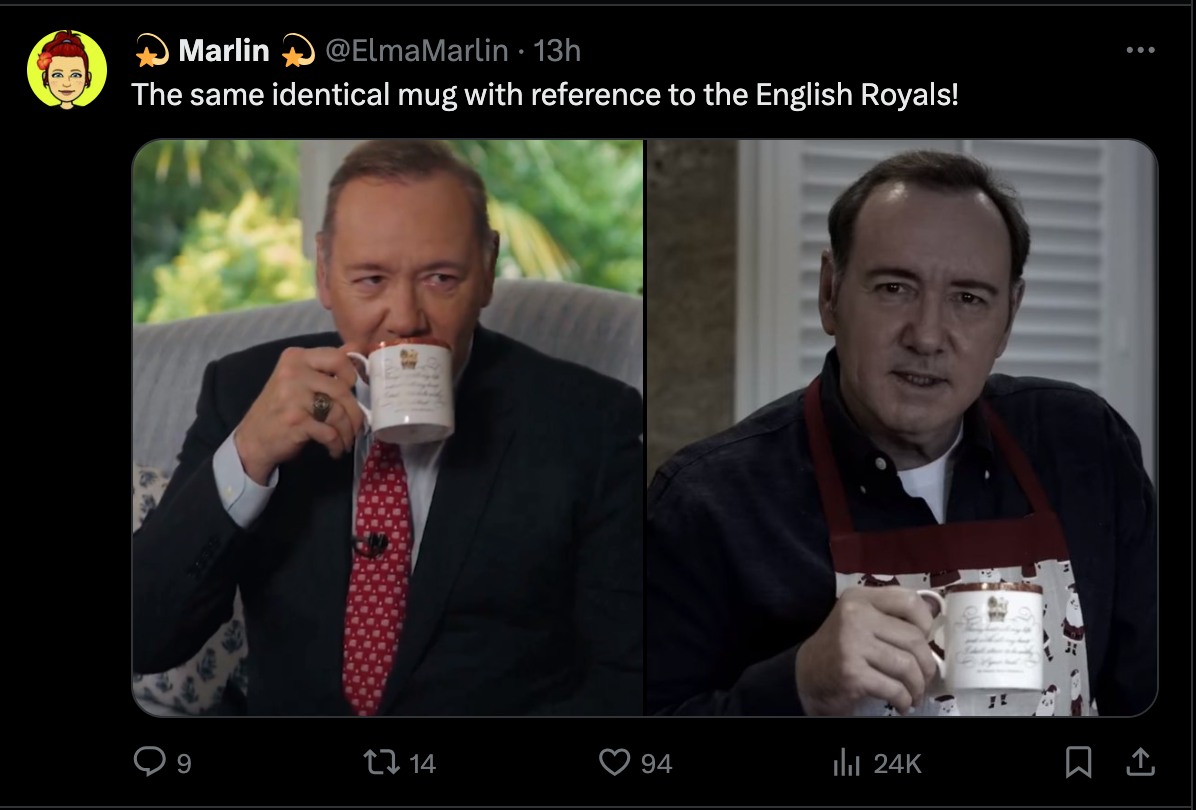
Task: Open the left photo with red tie
Action: tap(388, 427)
